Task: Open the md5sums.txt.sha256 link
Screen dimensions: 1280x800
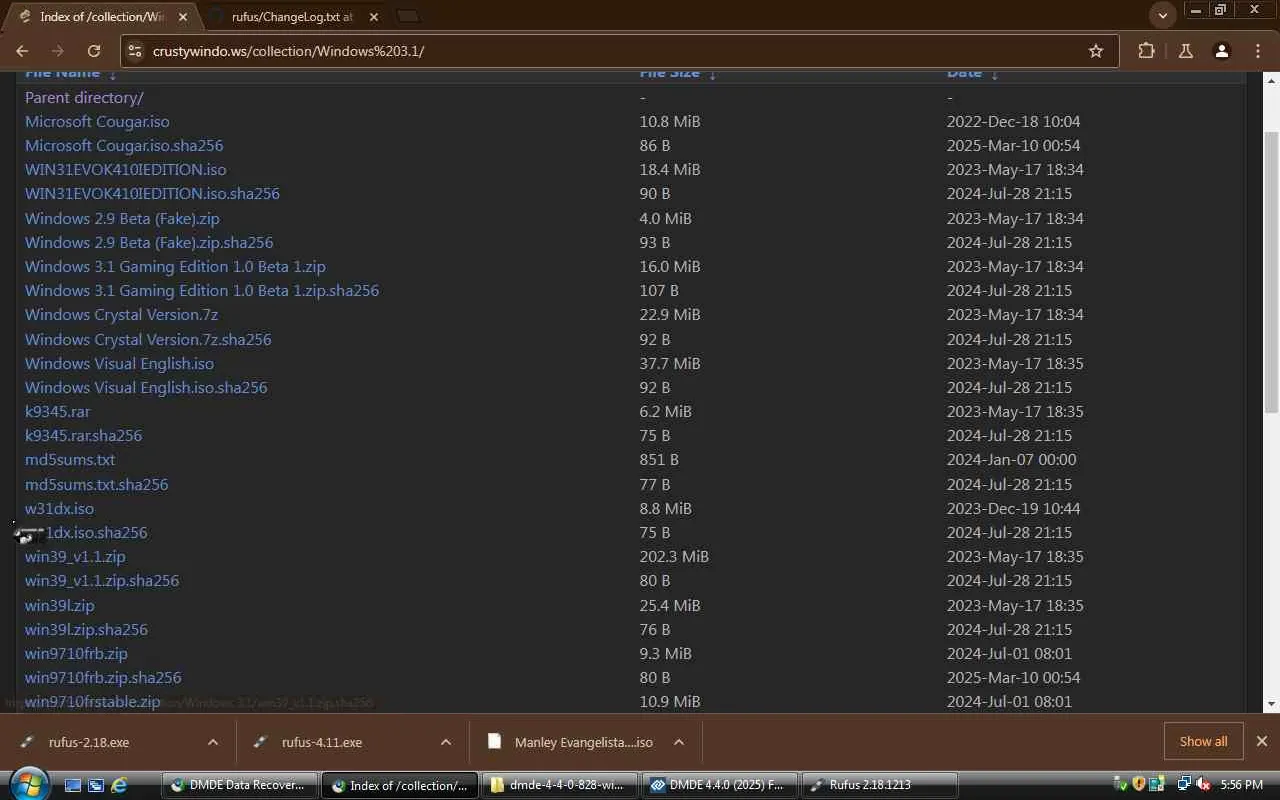Action: click(96, 484)
